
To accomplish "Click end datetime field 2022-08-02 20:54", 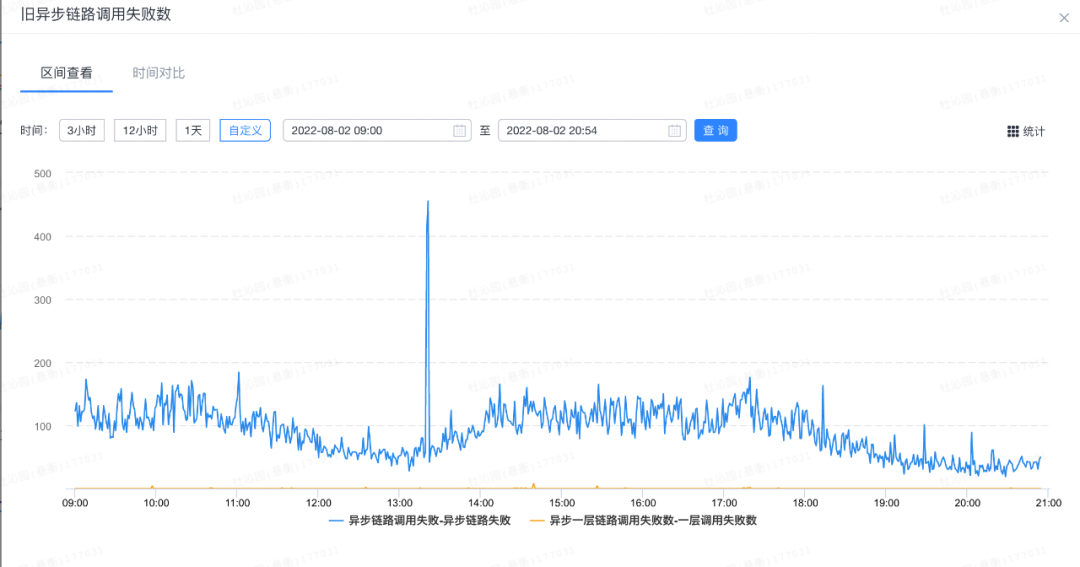I will (580, 131).
